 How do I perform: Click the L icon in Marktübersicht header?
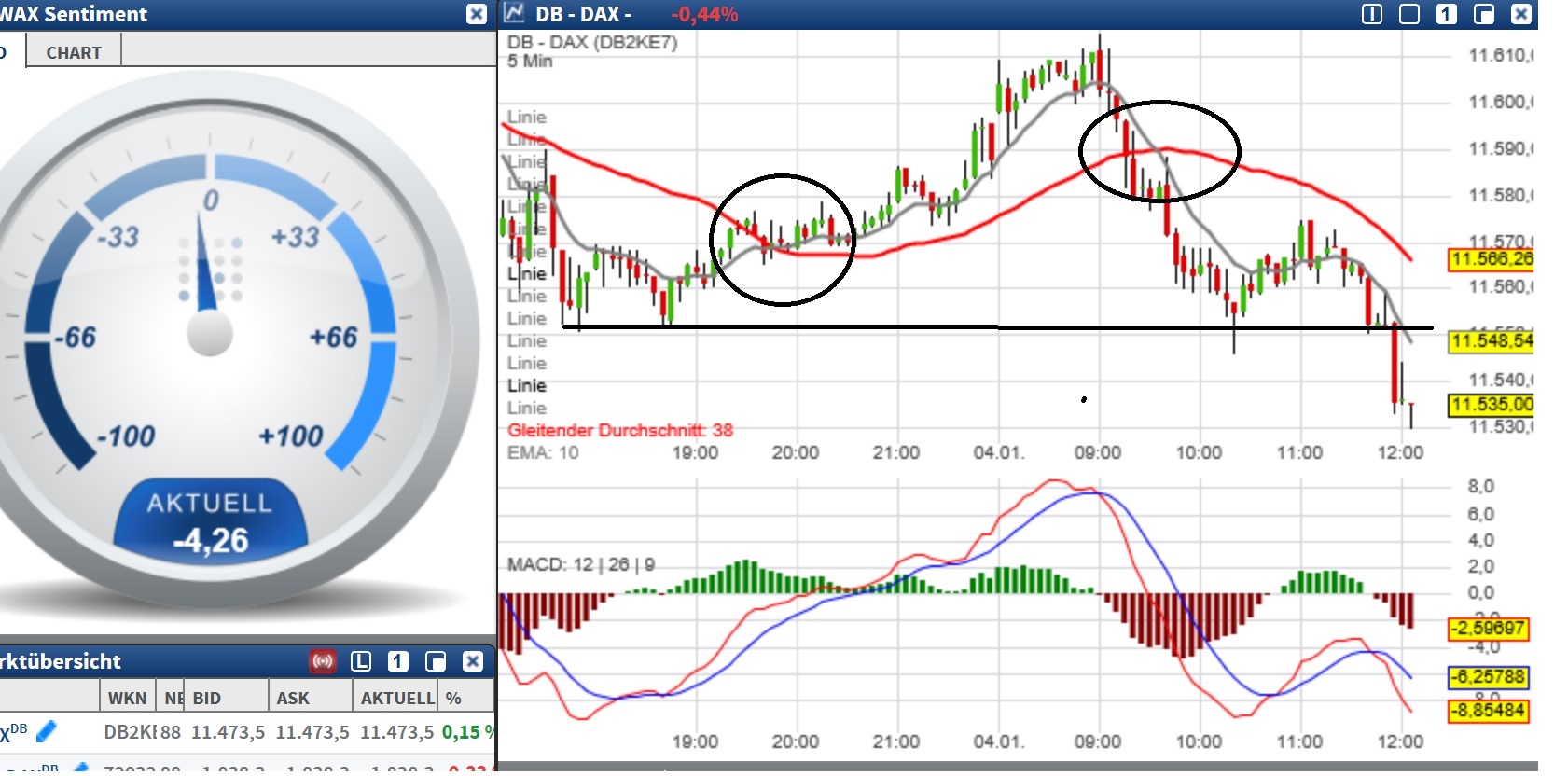(x=361, y=661)
